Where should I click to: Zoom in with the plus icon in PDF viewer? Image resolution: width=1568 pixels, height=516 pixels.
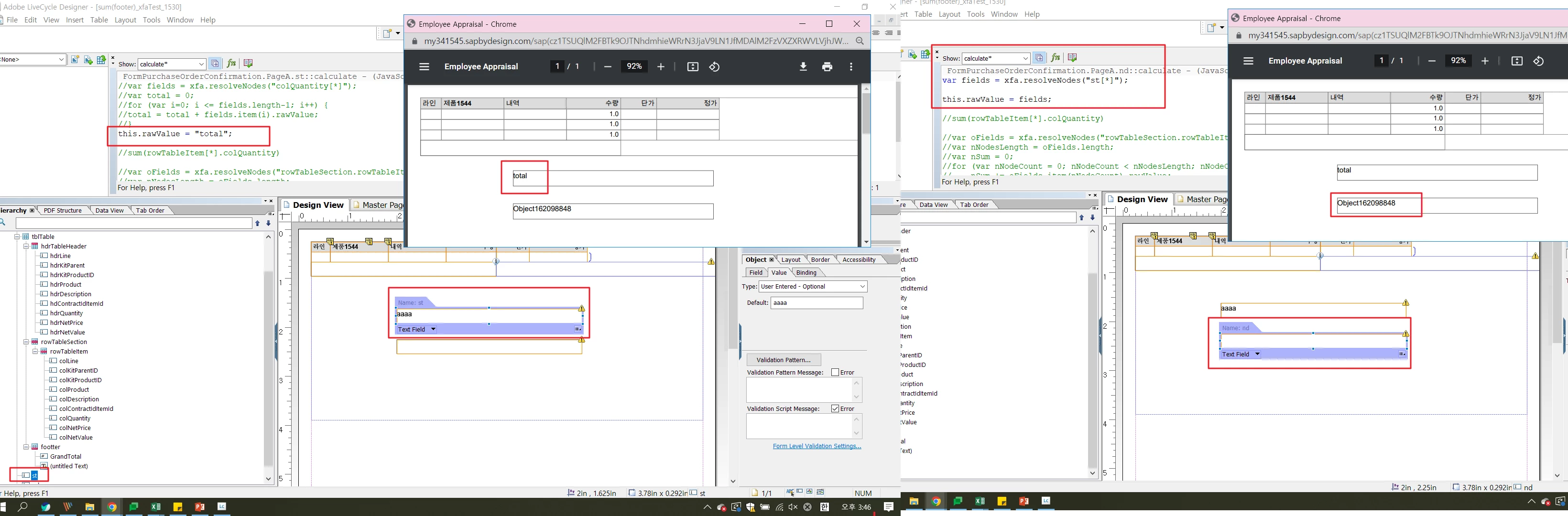coord(661,67)
